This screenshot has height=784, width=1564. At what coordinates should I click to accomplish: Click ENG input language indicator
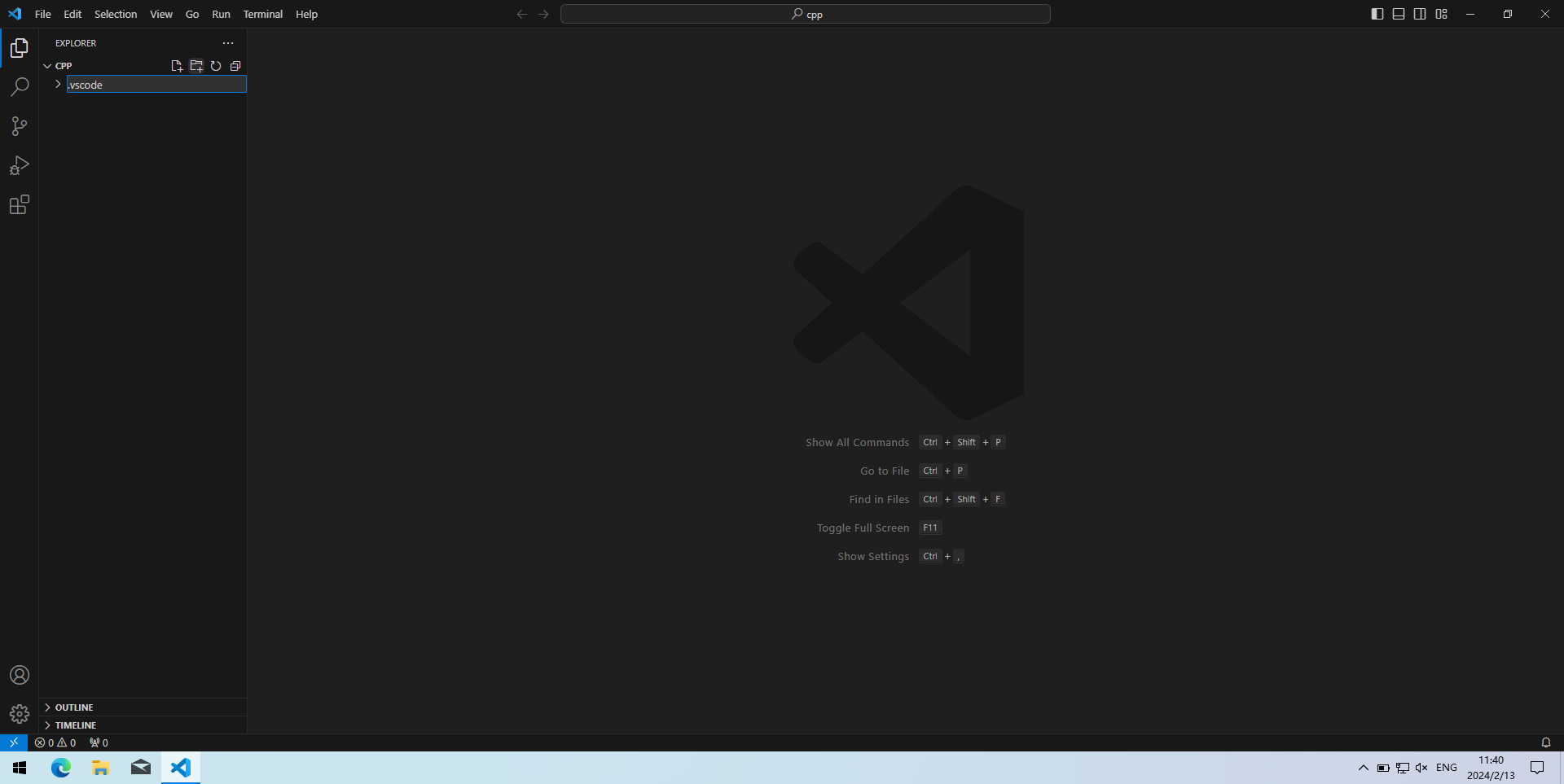(1447, 768)
